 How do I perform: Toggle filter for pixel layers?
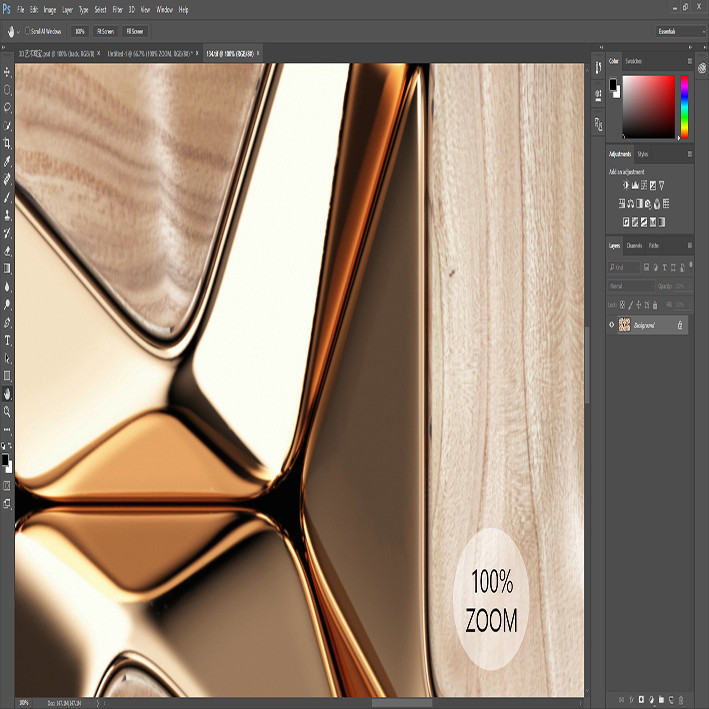(646, 267)
